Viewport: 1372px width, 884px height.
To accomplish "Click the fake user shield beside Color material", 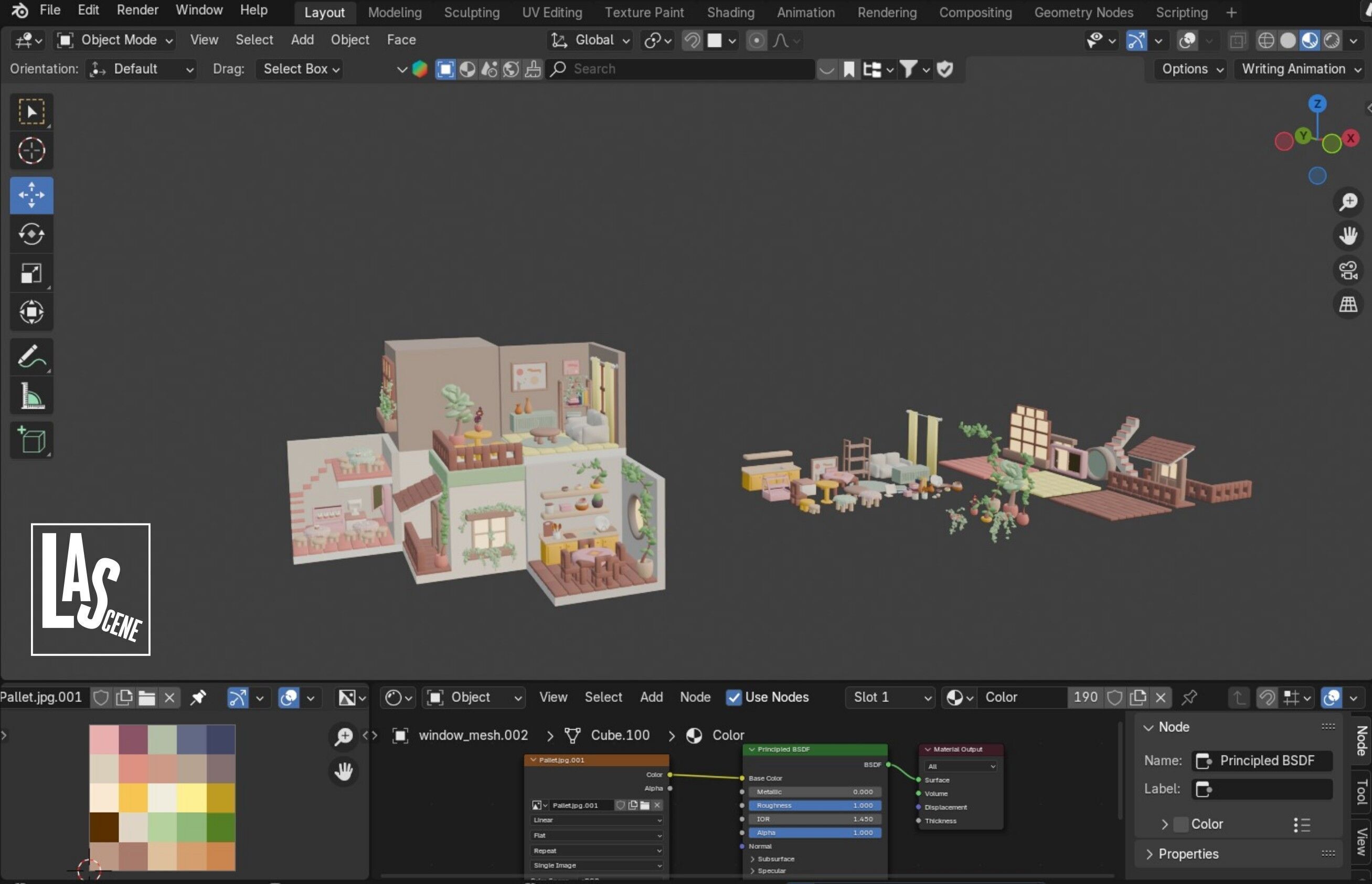I will 1115,697.
